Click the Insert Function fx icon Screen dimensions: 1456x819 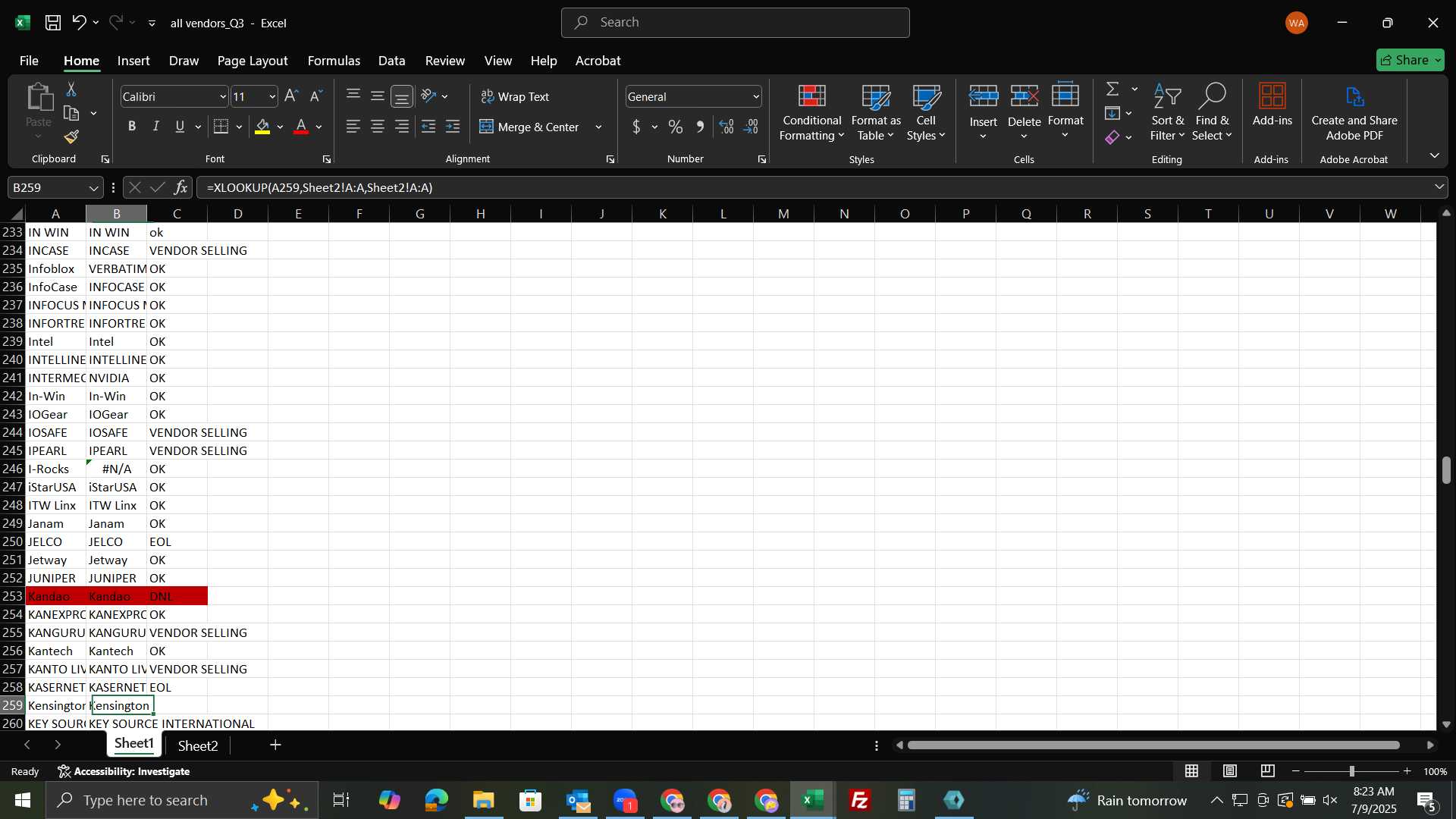click(x=181, y=187)
